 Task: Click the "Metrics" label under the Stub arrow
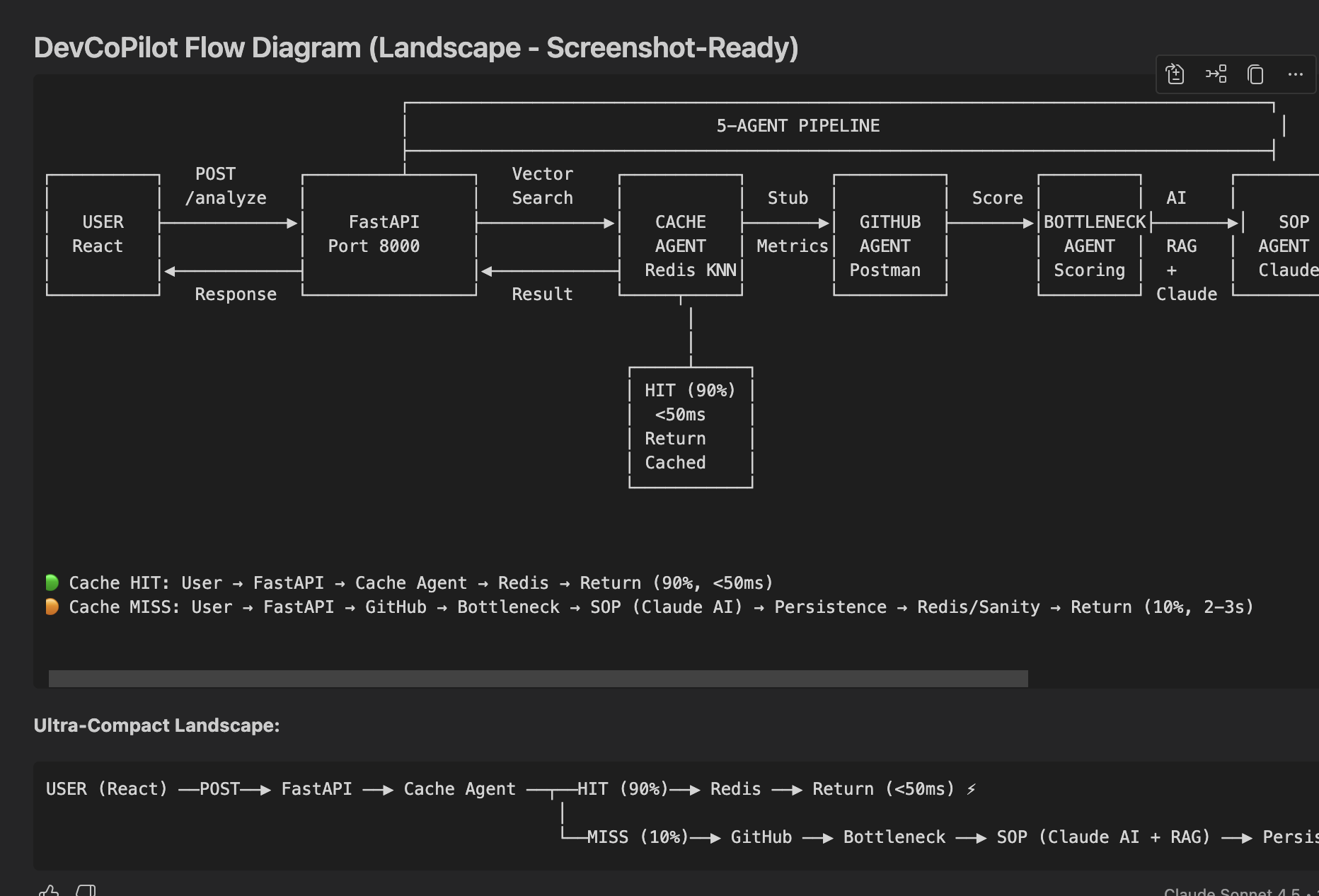pyautogui.click(x=792, y=246)
